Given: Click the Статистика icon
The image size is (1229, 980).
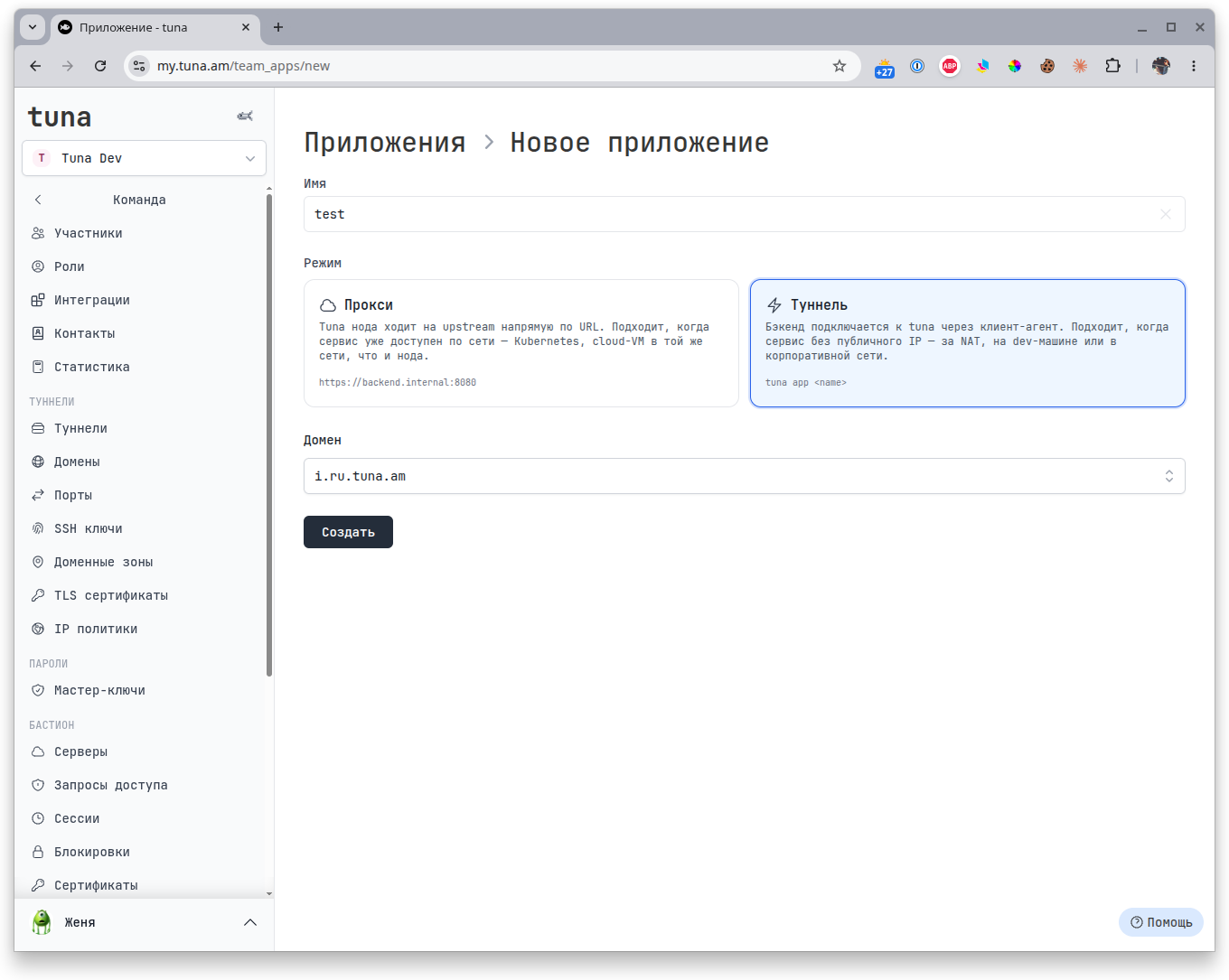Looking at the screenshot, I should coord(38,367).
